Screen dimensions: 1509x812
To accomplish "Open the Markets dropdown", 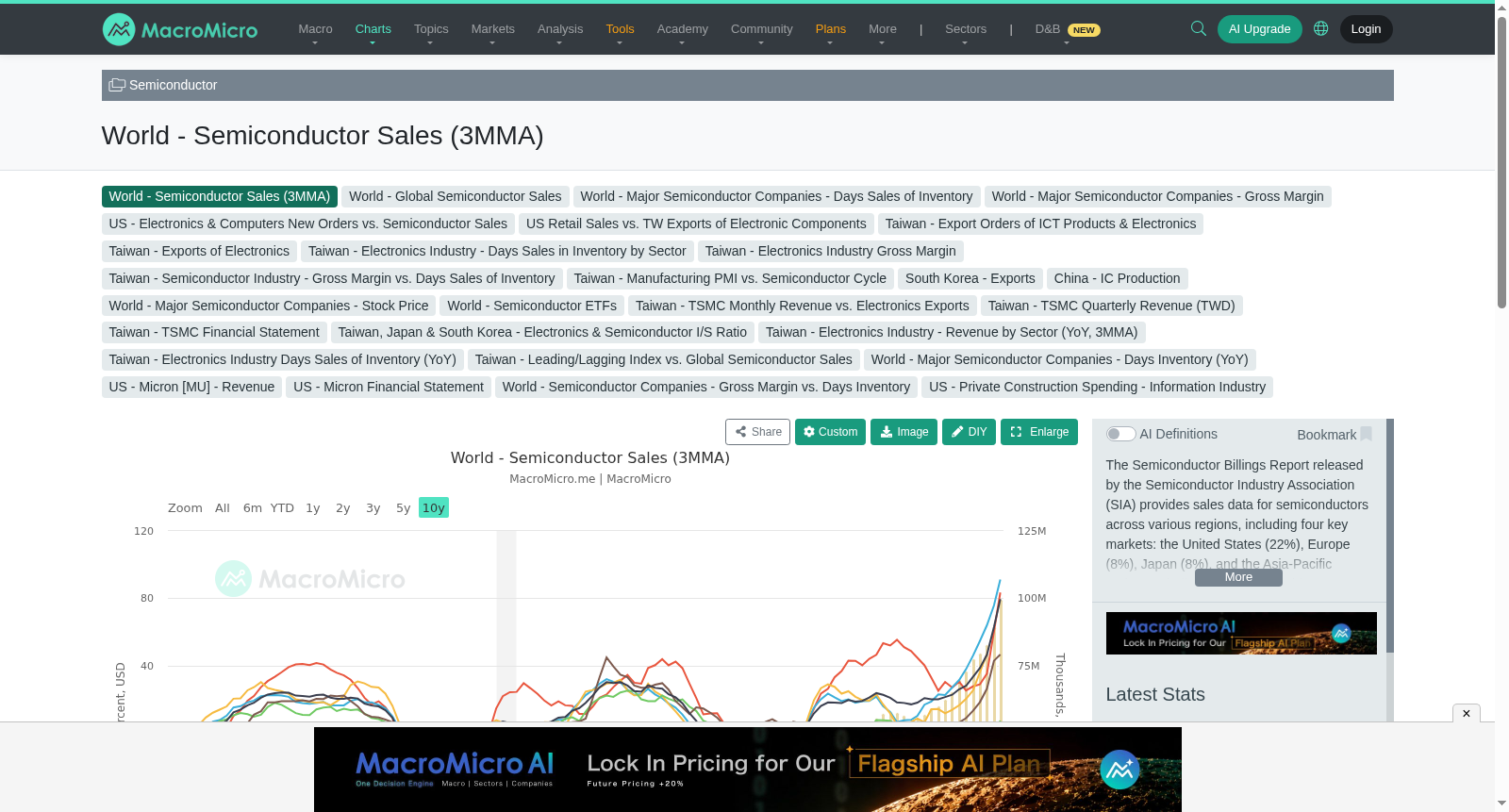I will click(x=492, y=29).
